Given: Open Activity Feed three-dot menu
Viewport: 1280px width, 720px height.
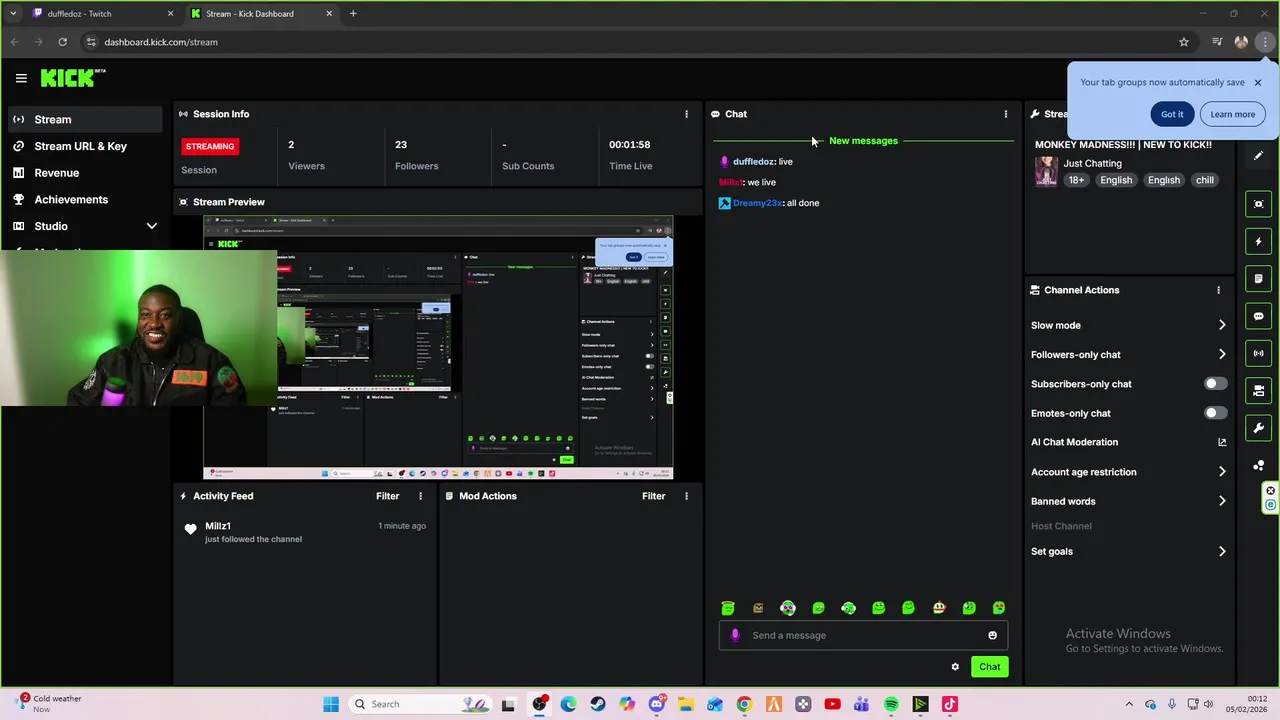Looking at the screenshot, I should (420, 496).
